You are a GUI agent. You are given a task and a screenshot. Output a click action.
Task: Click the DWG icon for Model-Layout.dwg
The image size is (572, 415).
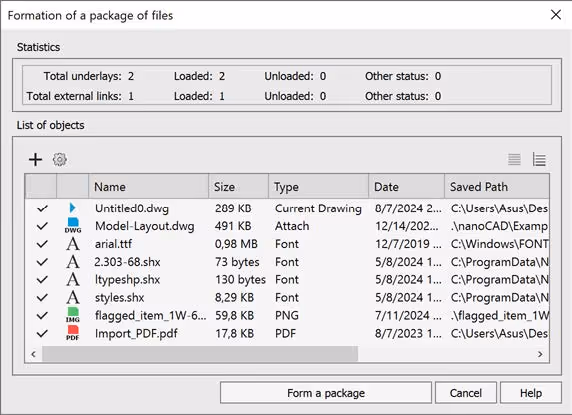tap(73, 226)
